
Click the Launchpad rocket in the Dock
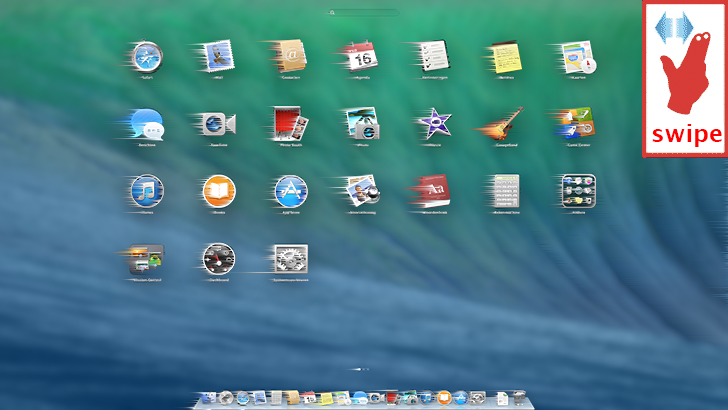pyautogui.click(x=226, y=398)
